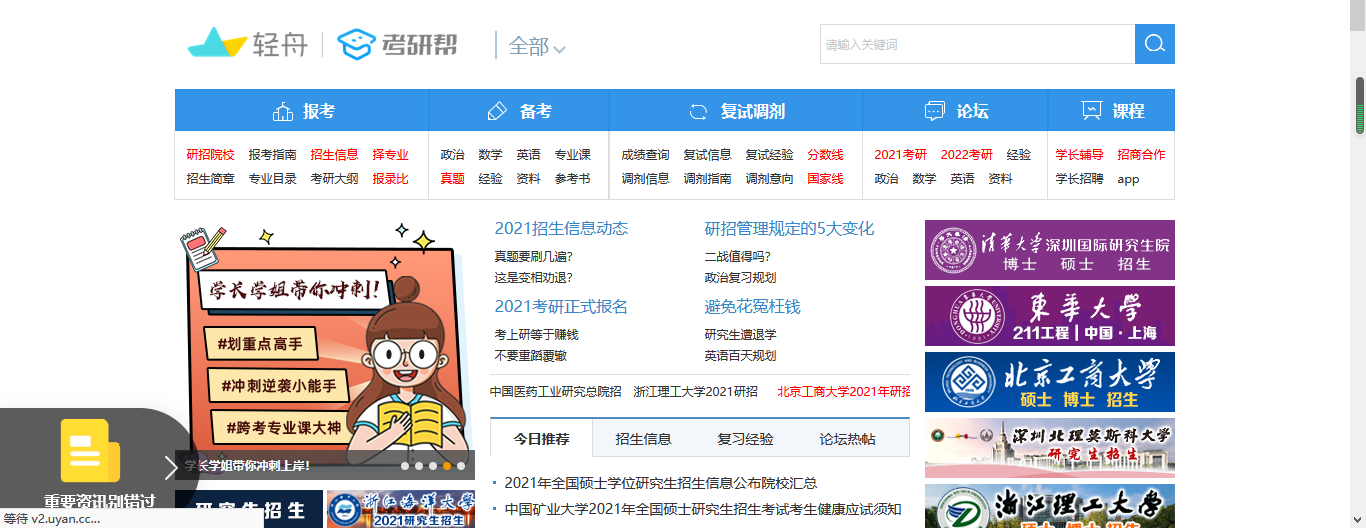The height and width of the screenshot is (528, 1366).
Task: Click the 报考 building icon
Action: tap(283, 111)
